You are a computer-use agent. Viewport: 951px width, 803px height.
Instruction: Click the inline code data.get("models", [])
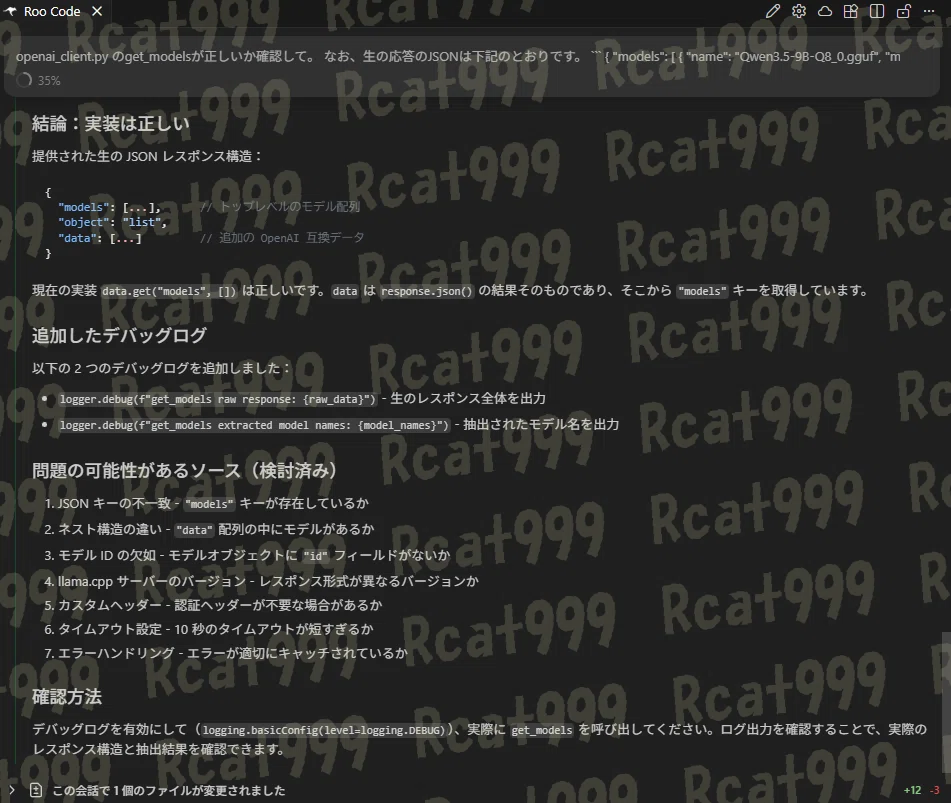(x=169, y=291)
